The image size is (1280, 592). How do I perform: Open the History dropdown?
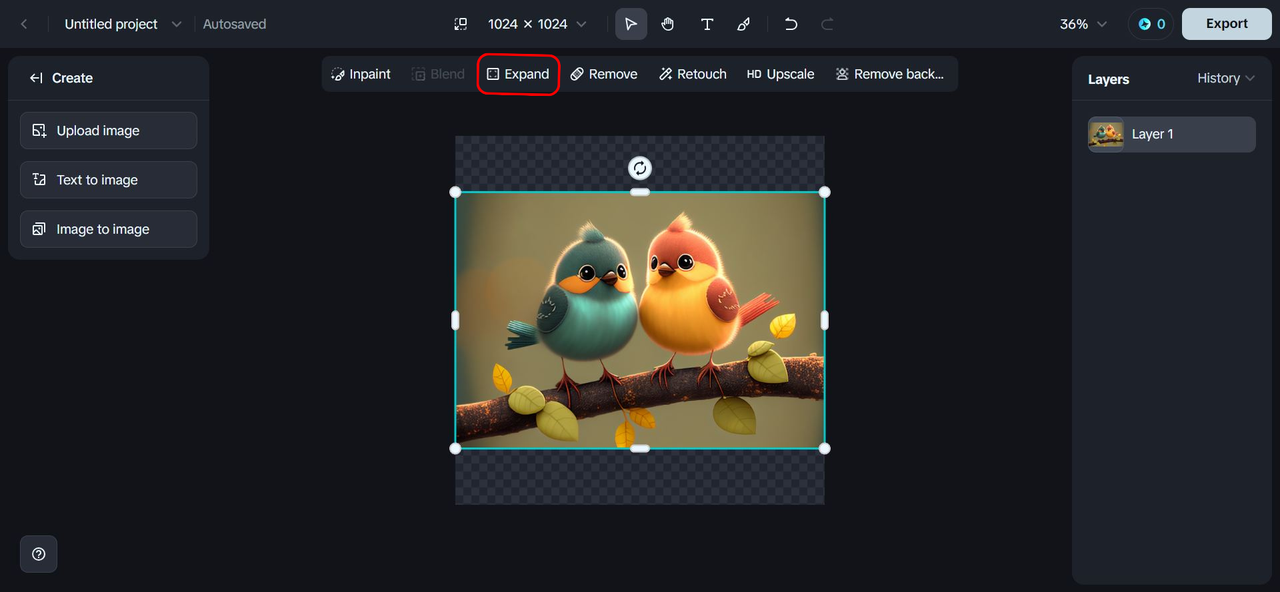click(1226, 78)
